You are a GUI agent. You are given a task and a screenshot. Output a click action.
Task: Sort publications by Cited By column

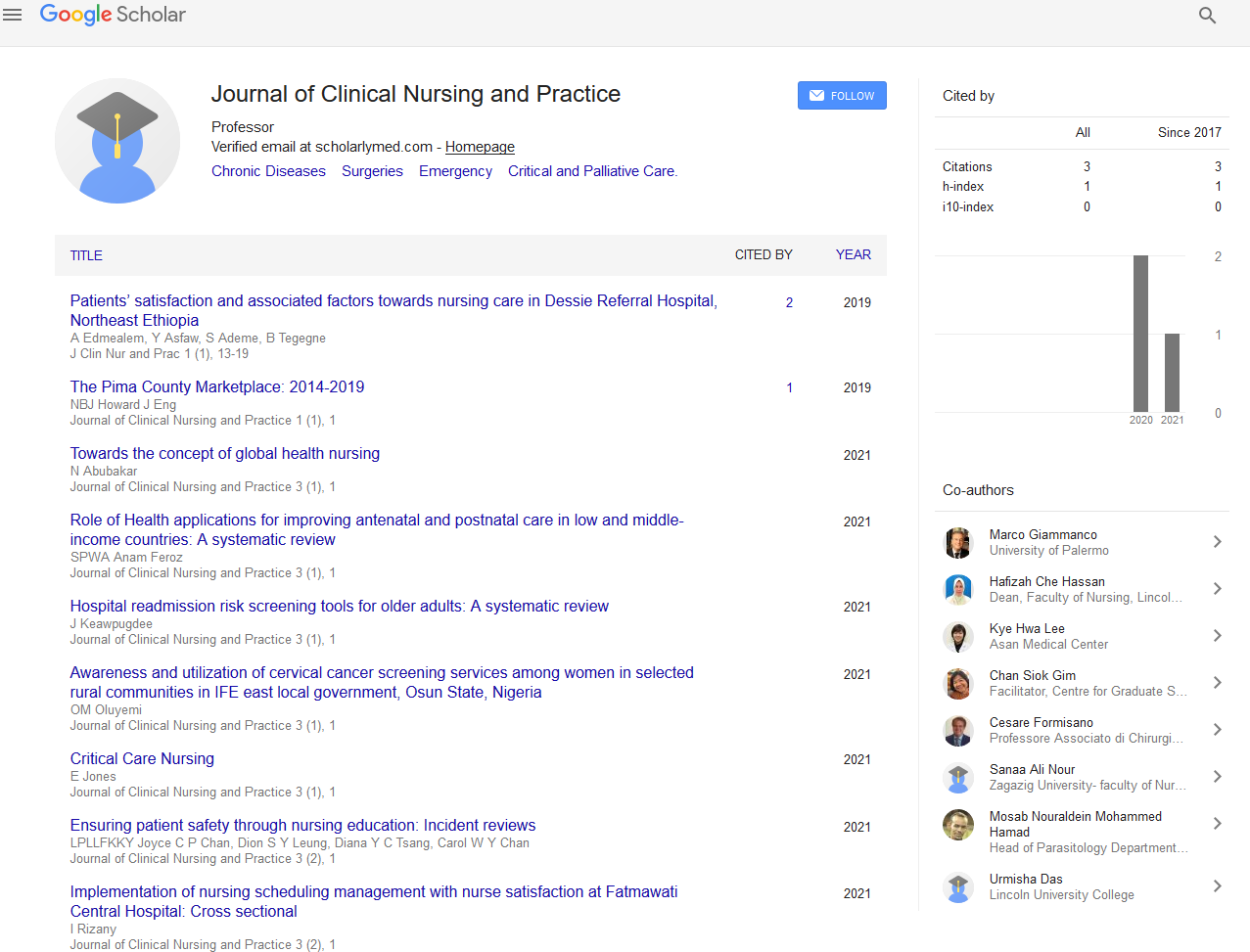pos(764,254)
